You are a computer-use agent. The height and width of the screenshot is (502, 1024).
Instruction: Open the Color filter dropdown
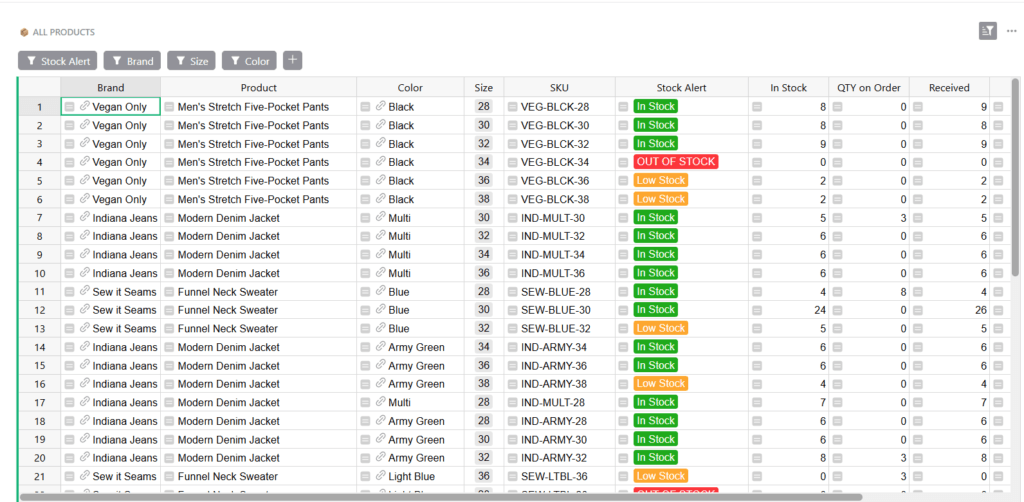coord(249,61)
